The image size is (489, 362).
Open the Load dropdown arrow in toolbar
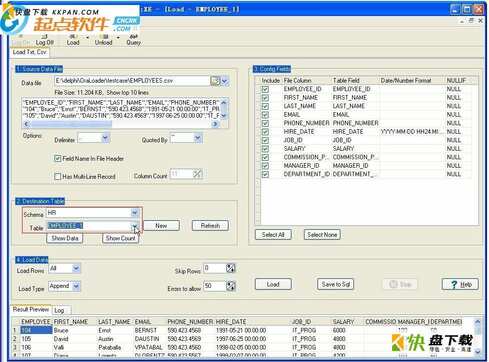[x=87, y=37]
